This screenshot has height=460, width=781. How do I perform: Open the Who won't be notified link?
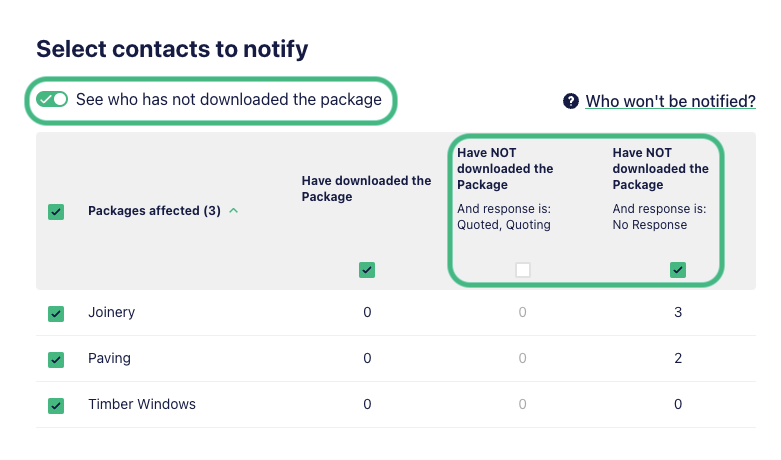pos(670,101)
